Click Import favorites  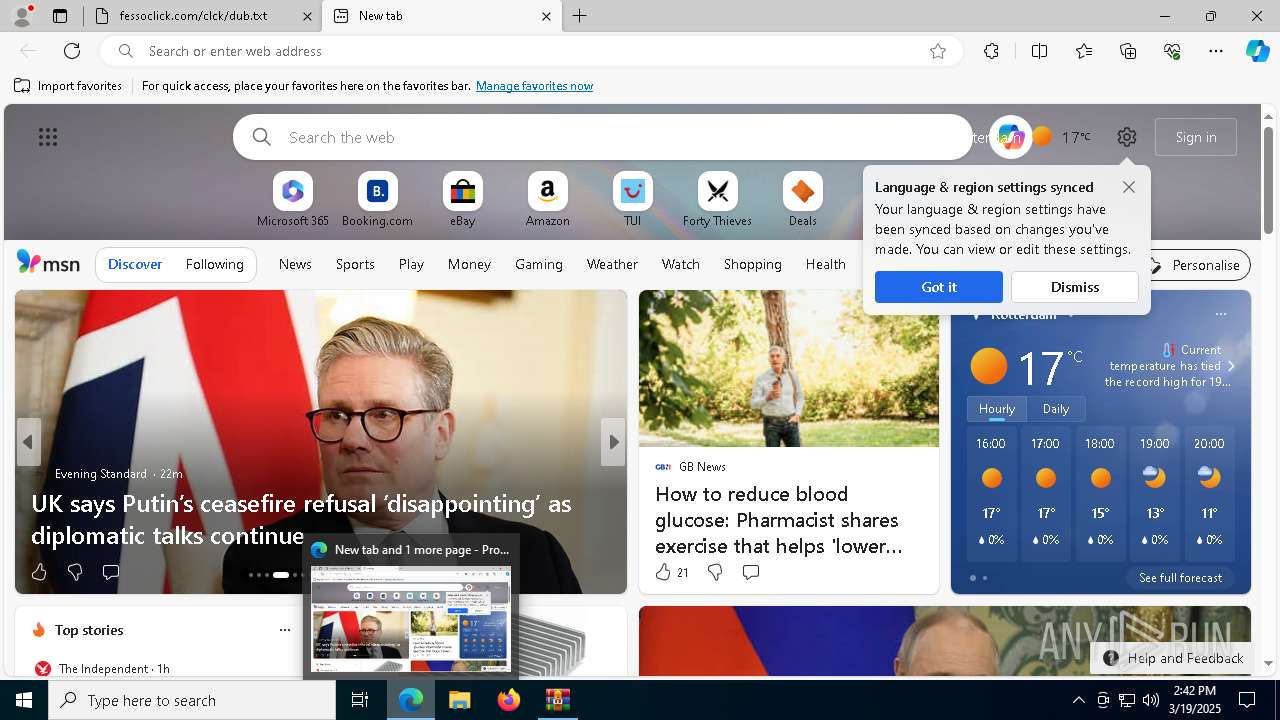[68, 86]
